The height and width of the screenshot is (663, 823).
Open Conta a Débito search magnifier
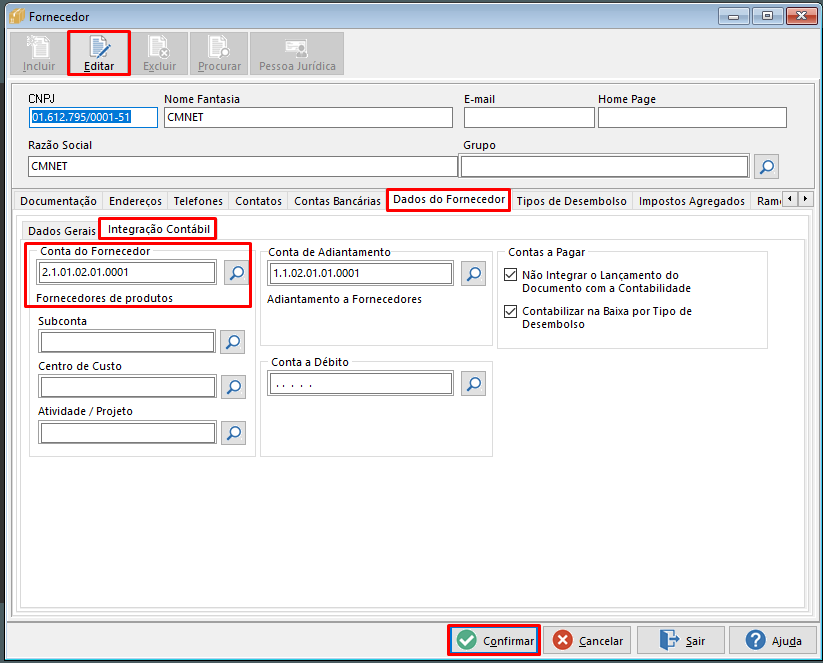(473, 384)
